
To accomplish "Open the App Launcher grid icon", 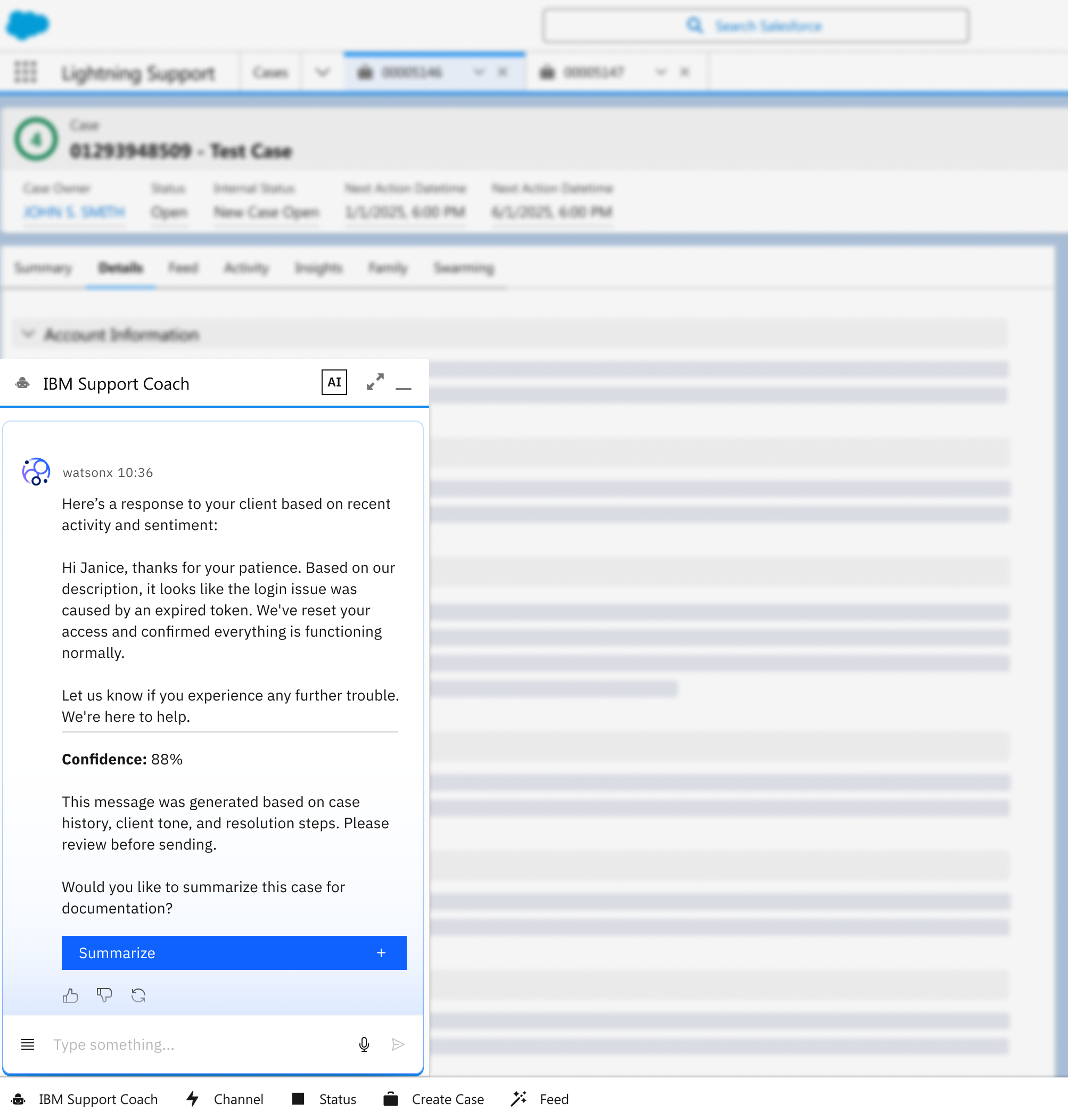I will click(25, 72).
